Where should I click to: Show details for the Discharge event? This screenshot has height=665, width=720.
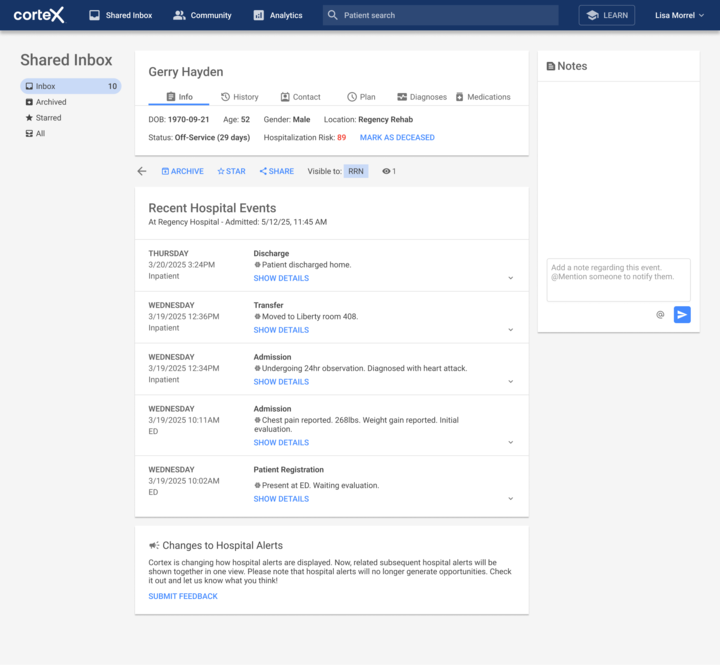[281, 278]
